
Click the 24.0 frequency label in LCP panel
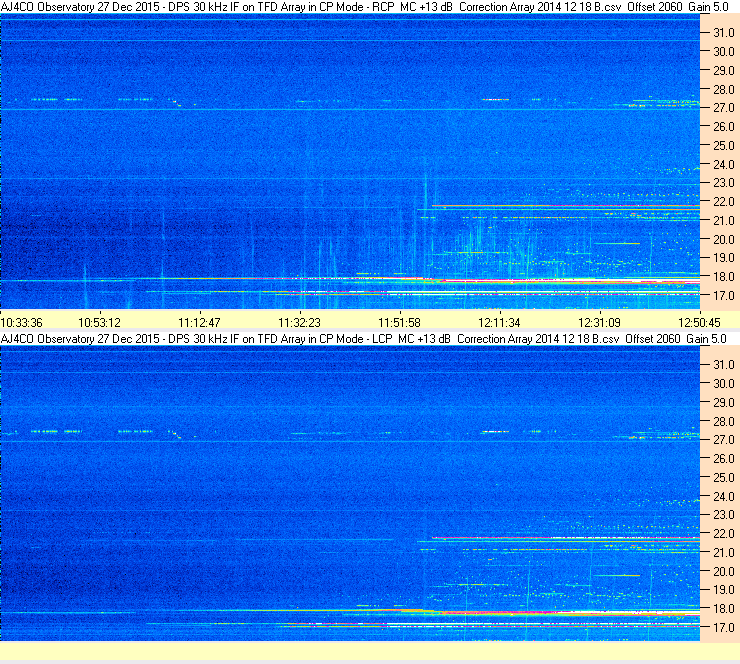coord(724,496)
